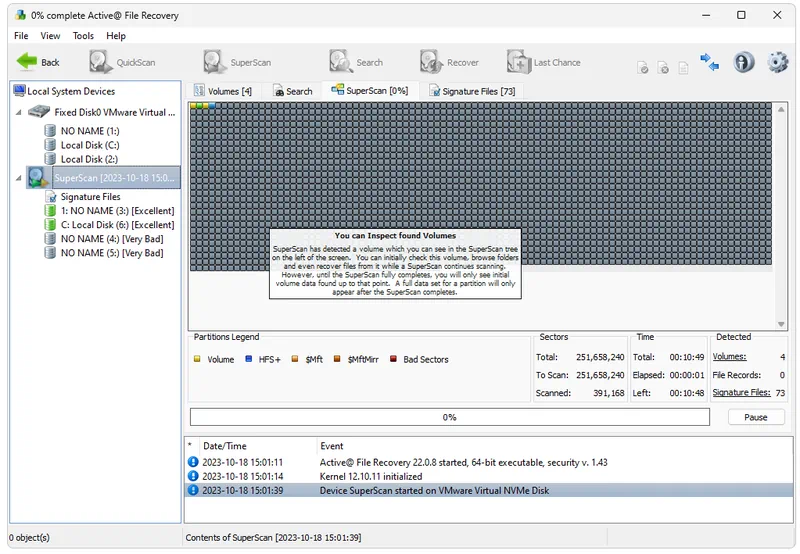
Task: Switch to the Search tab
Action: click(293, 91)
